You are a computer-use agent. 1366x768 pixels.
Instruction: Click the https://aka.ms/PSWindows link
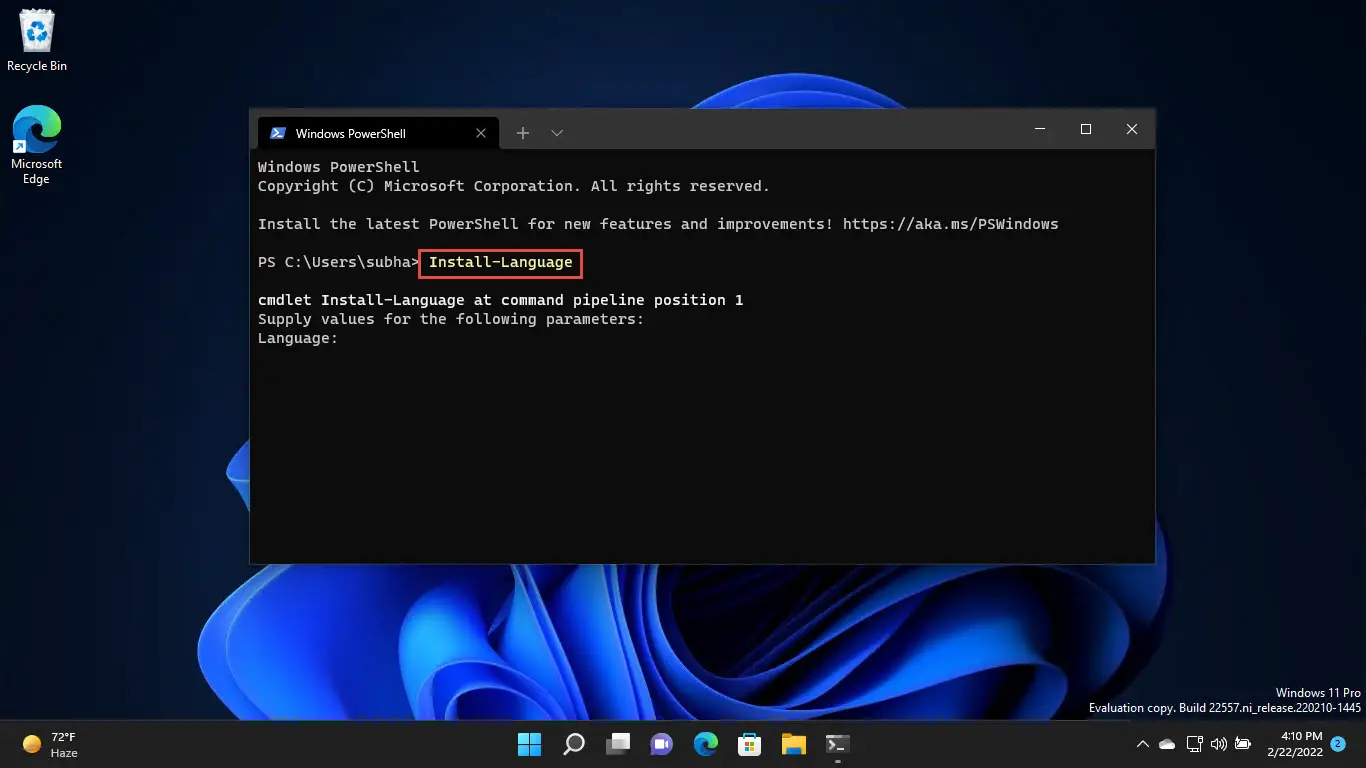[x=950, y=224]
